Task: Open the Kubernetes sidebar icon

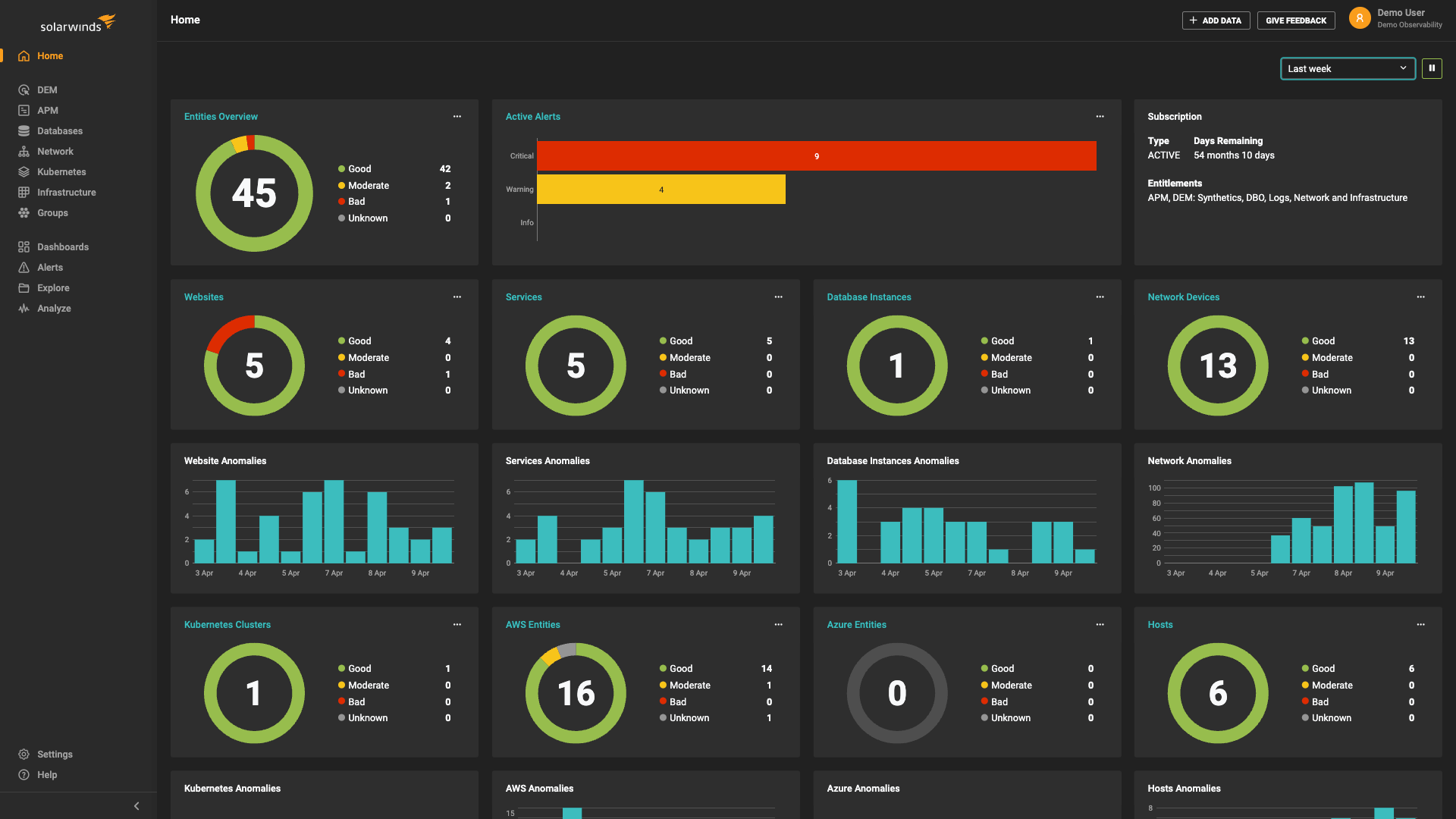Action: tap(24, 172)
